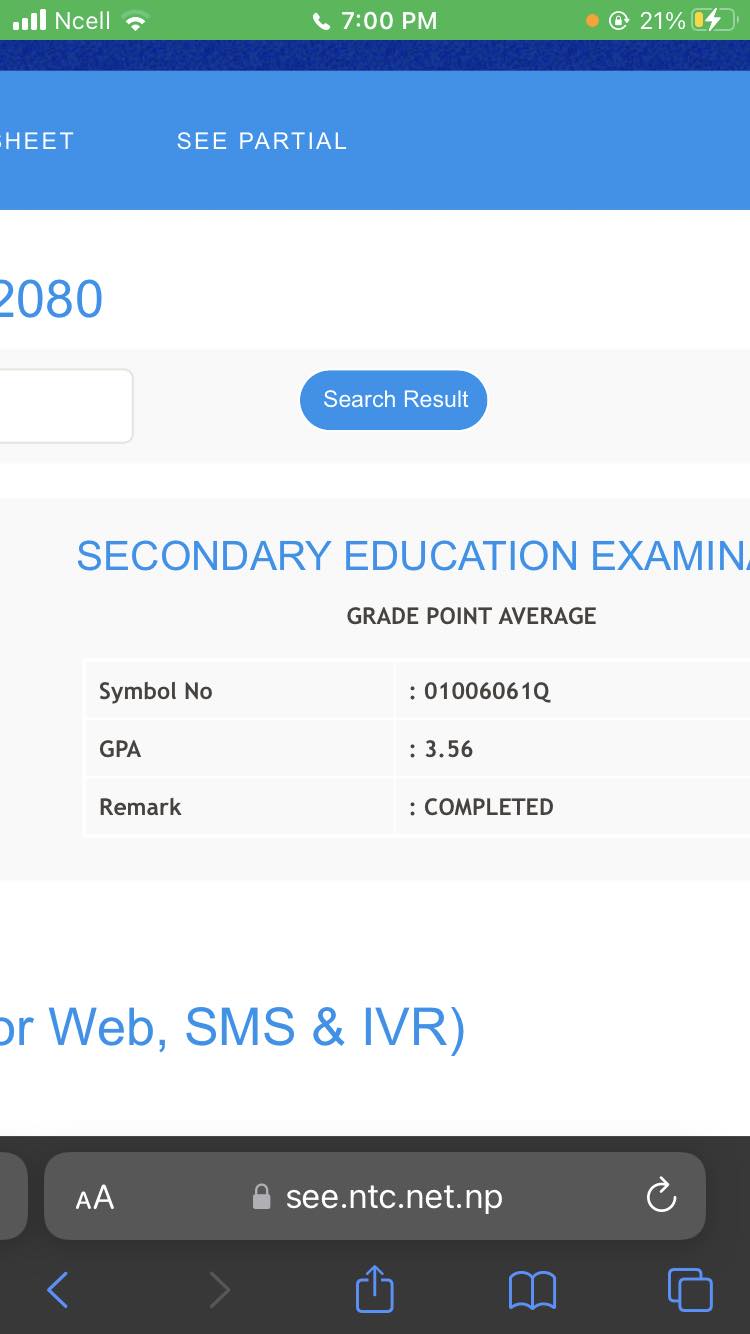Tap the Safari back arrow
Image resolution: width=750 pixels, height=1334 pixels.
point(58,1290)
